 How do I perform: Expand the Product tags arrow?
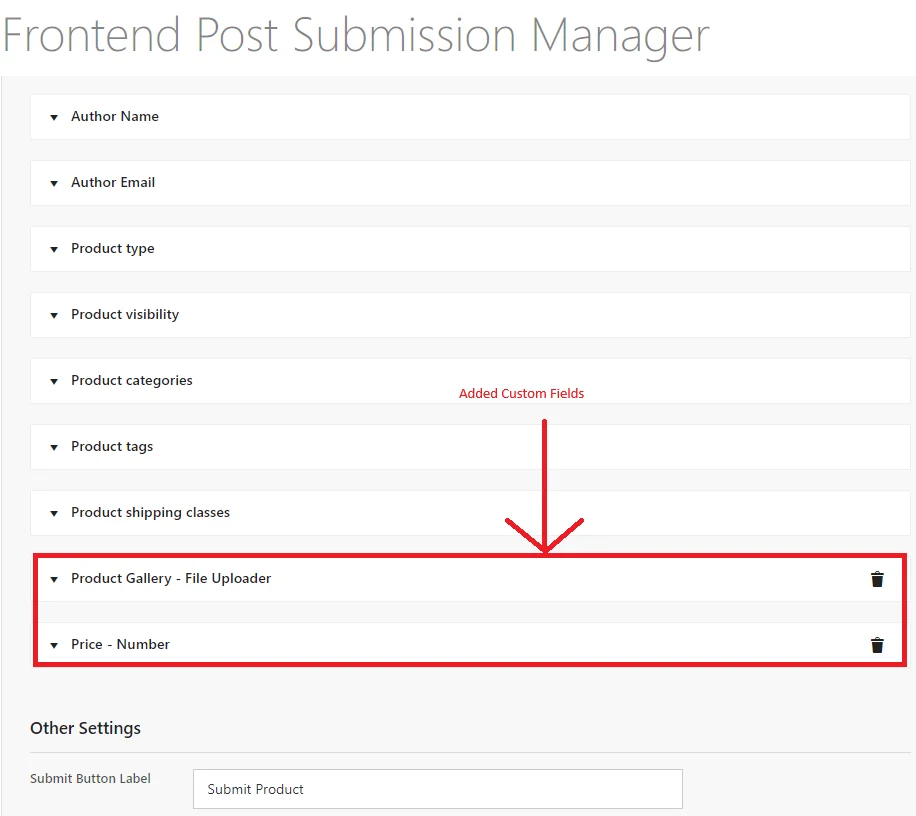coord(54,447)
